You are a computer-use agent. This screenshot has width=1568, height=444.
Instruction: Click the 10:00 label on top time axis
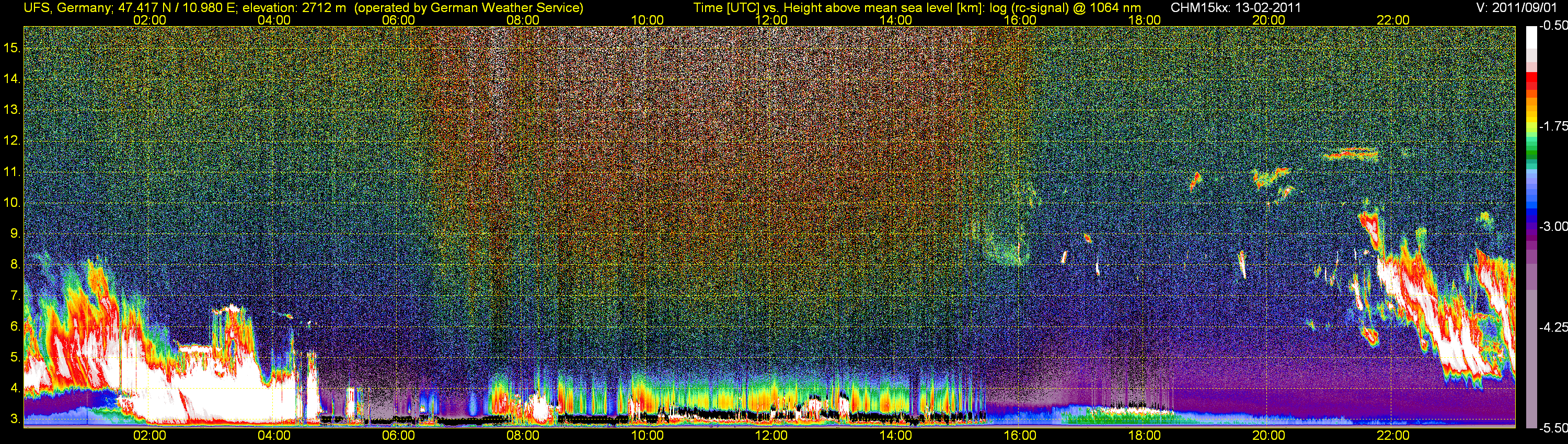[x=647, y=20]
